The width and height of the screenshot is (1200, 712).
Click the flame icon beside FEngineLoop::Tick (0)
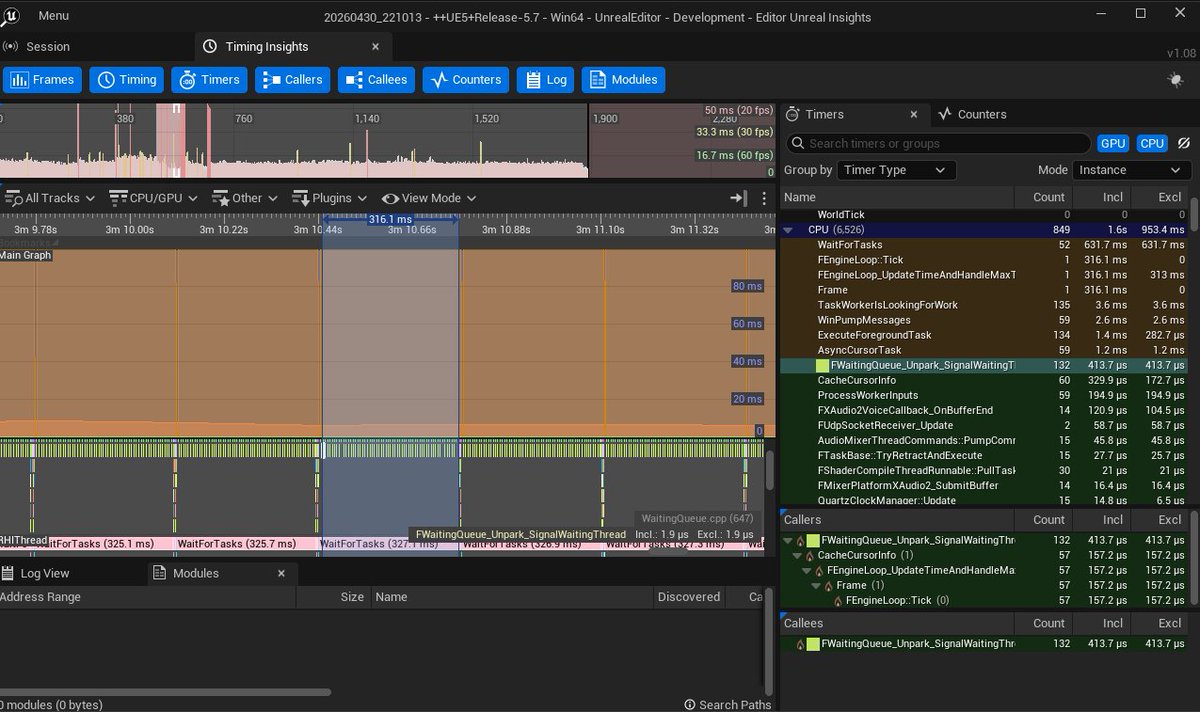[838, 600]
